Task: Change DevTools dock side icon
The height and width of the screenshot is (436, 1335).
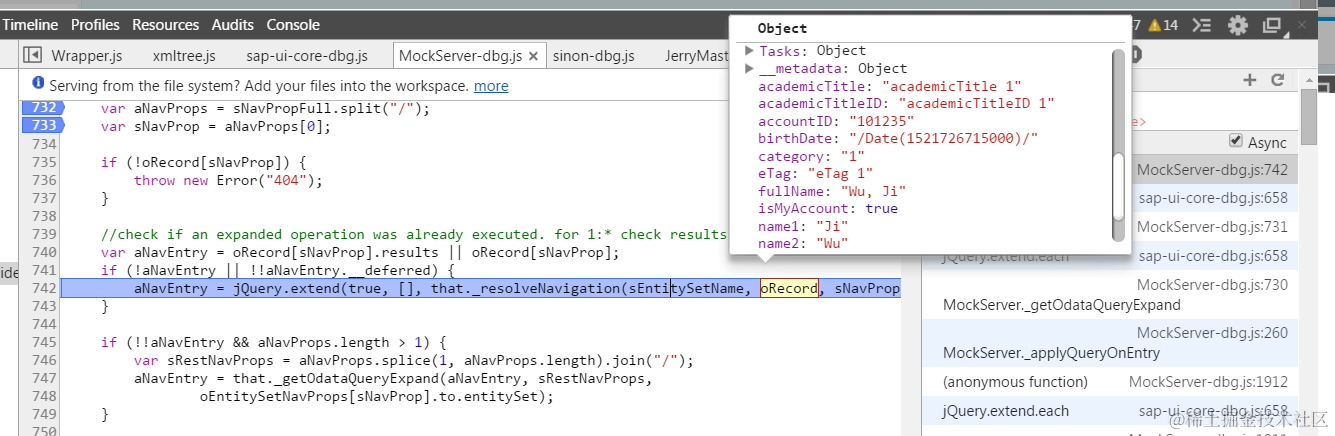Action: (1272, 25)
